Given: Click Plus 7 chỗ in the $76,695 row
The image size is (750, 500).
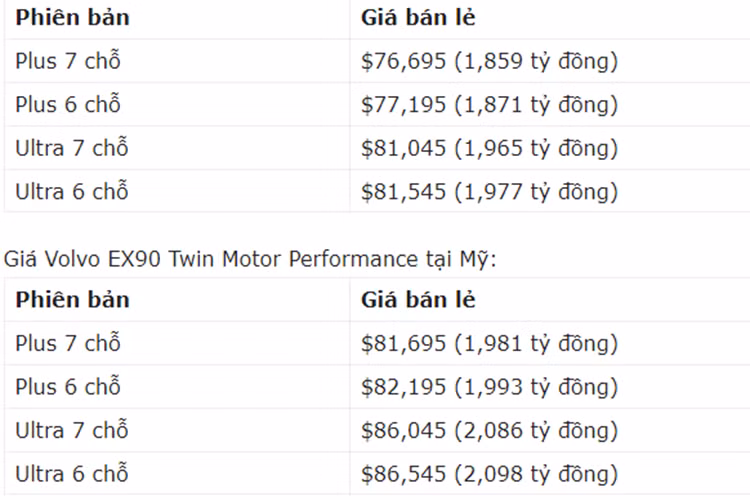Looking at the screenshot, I should coord(68,62).
